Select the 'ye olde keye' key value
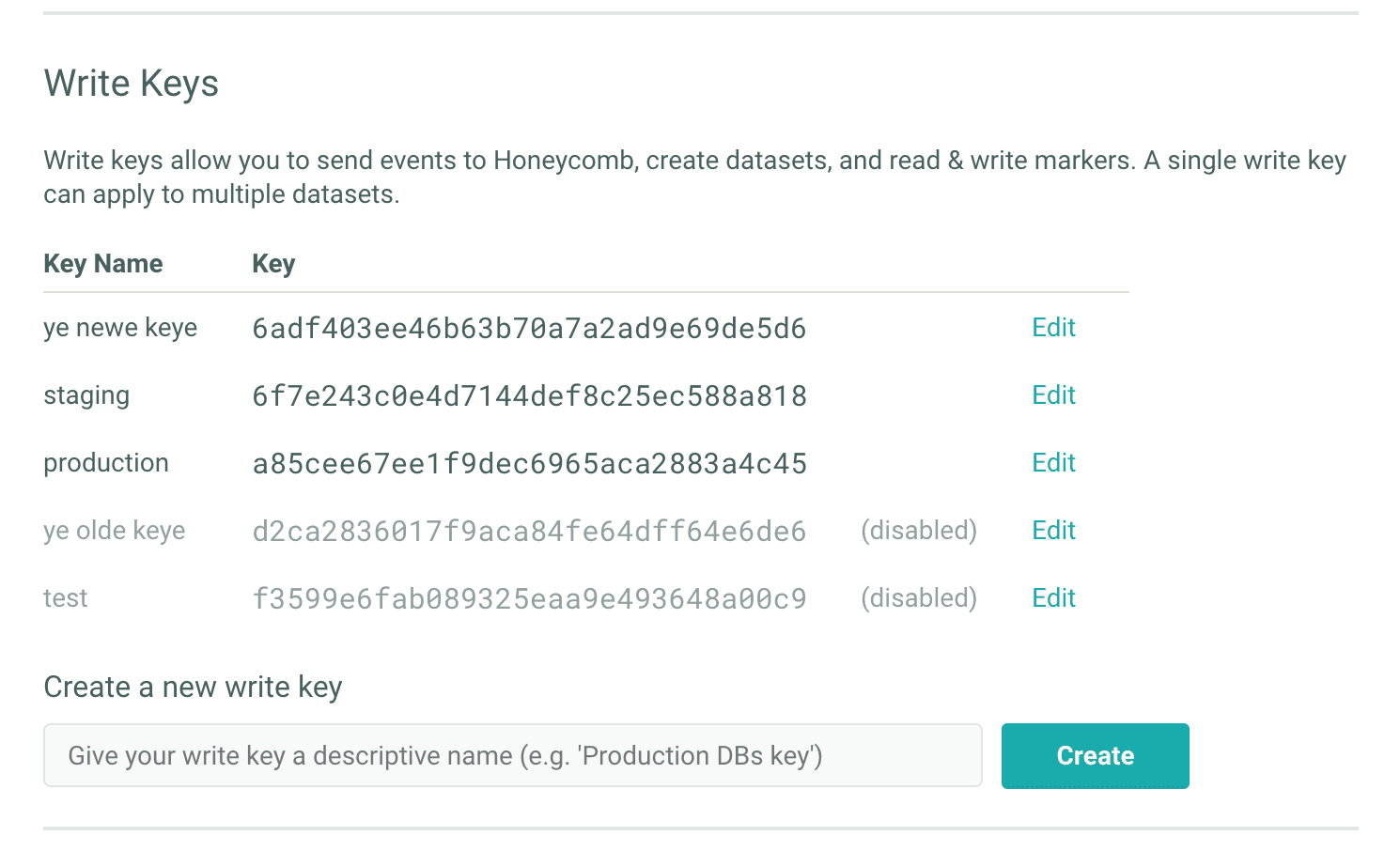The height and width of the screenshot is (851, 1400). click(x=529, y=530)
